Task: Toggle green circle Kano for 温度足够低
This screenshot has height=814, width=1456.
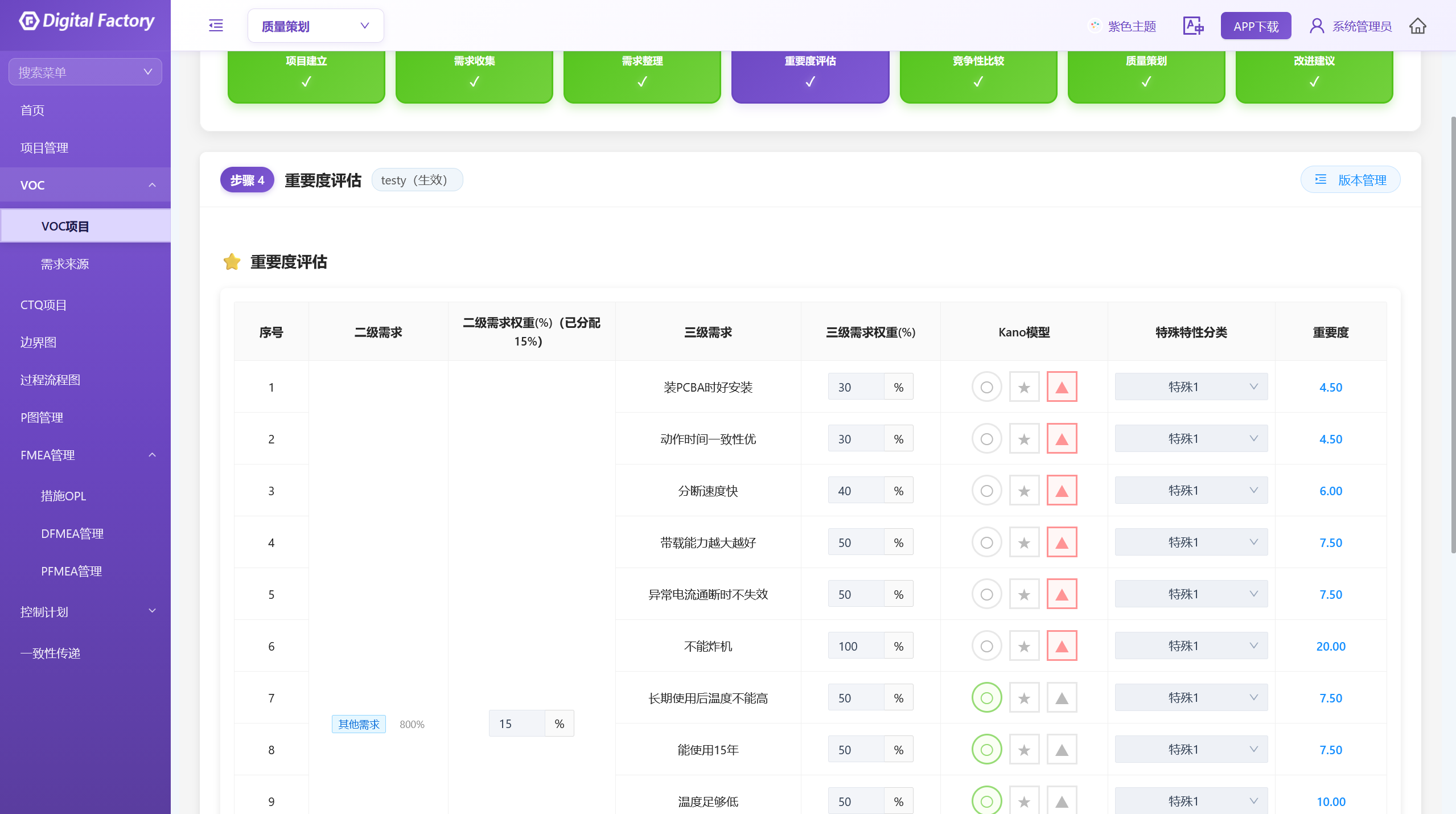Action: [986, 800]
